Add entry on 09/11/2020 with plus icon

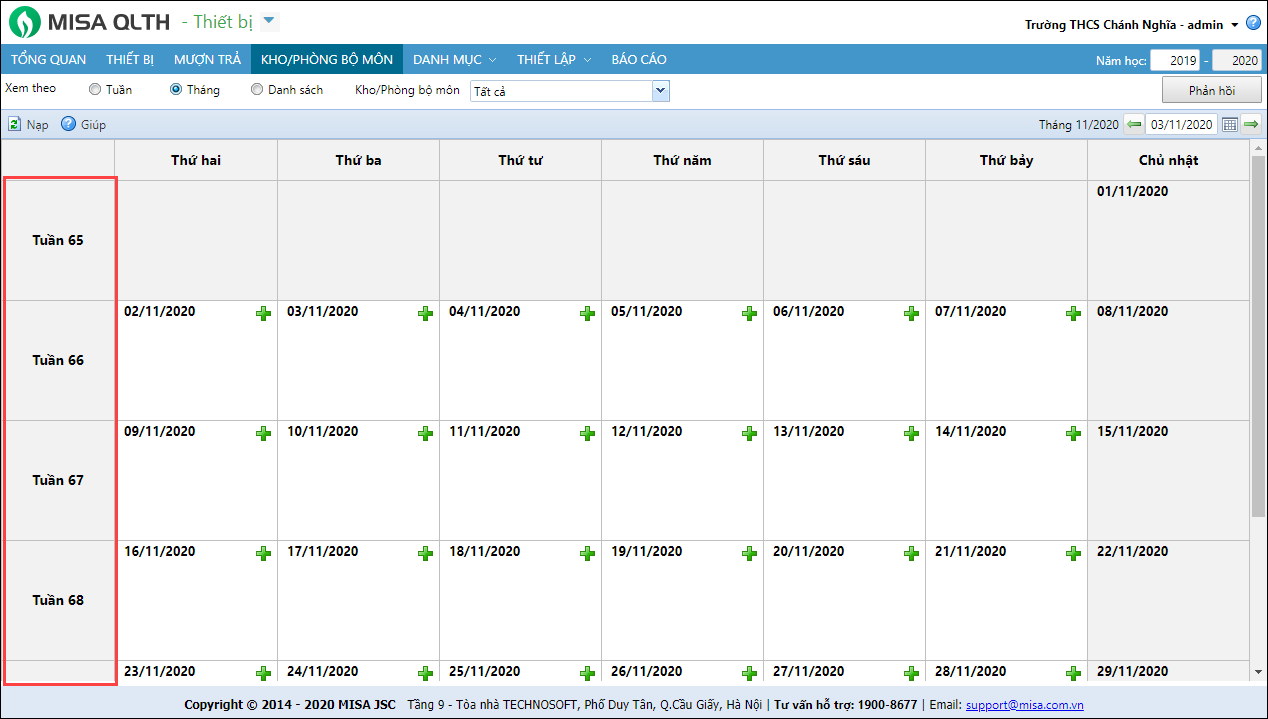coord(263,433)
